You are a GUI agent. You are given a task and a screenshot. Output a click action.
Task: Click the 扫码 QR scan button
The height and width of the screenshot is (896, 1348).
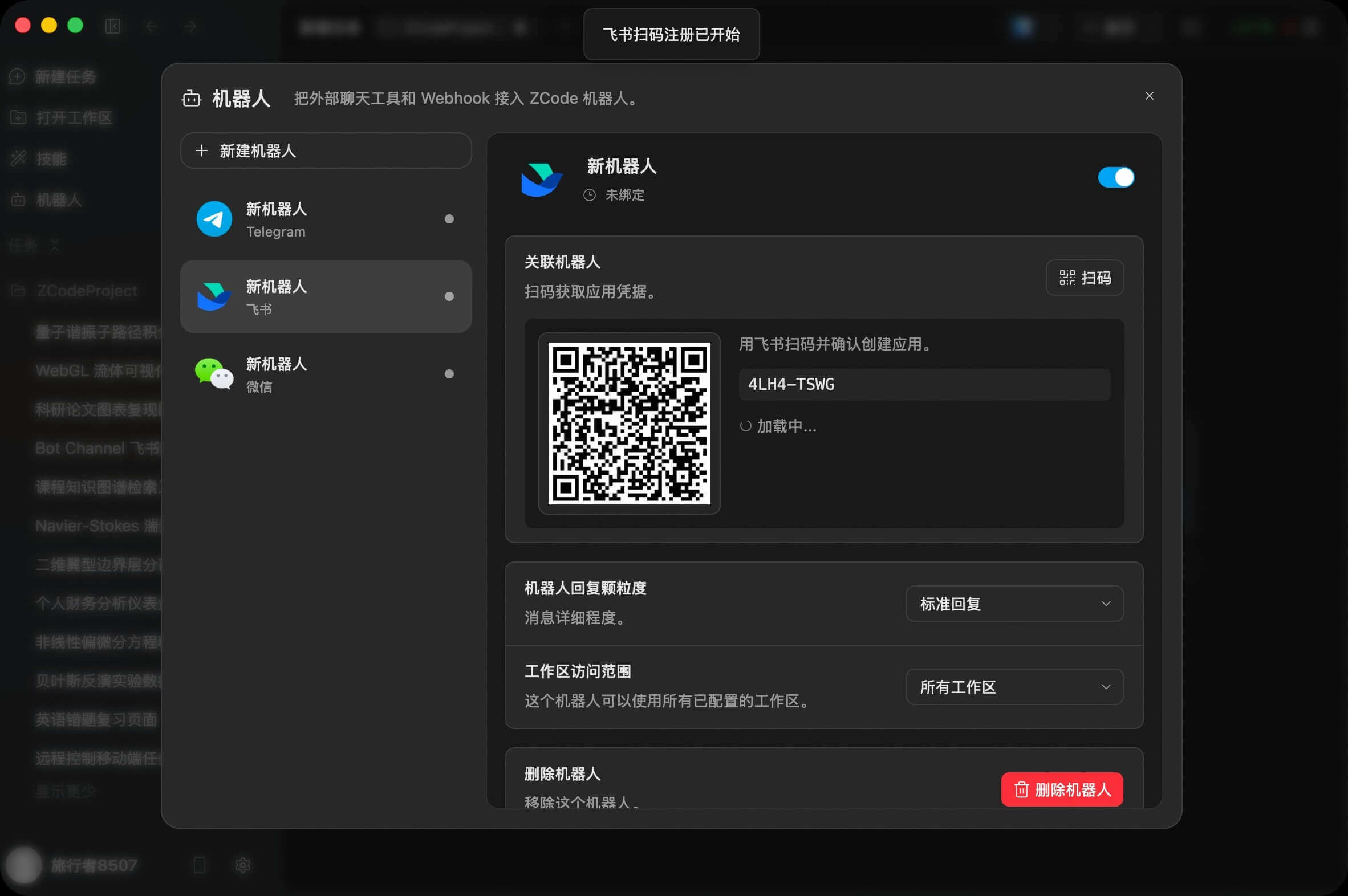[x=1085, y=278]
